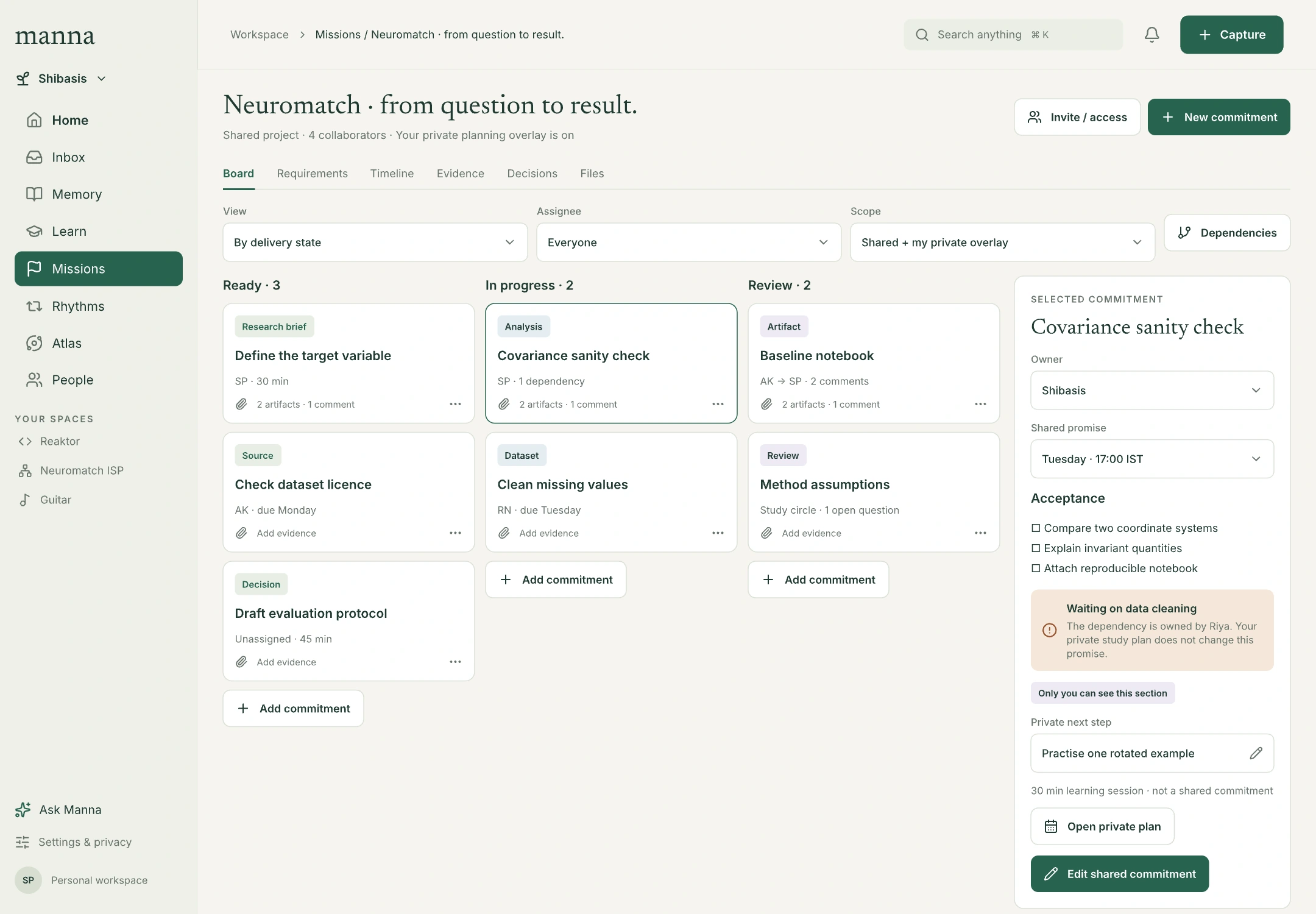Open Rhythms in the sidebar
Viewport: 1316px width, 914px height.
pyautogui.click(x=98, y=306)
